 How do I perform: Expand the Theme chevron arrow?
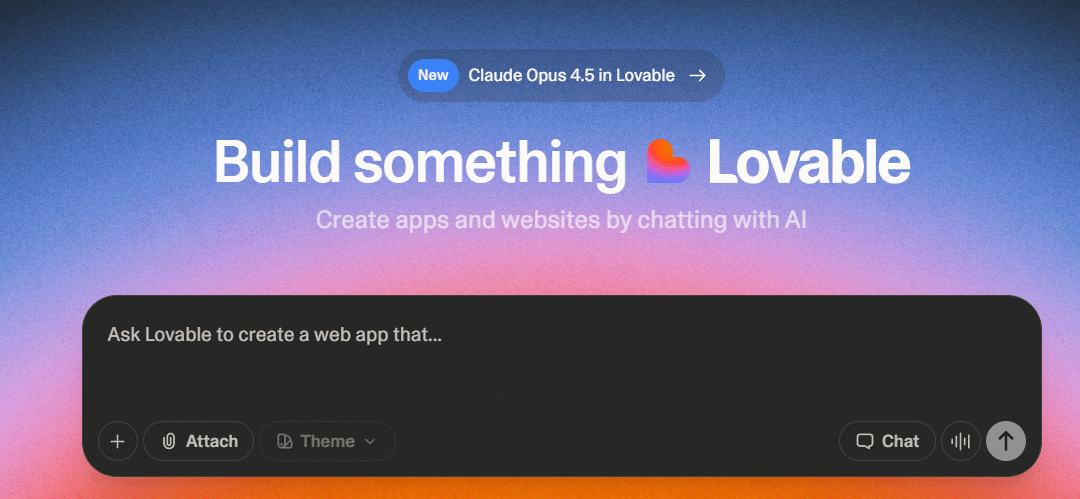click(370, 441)
